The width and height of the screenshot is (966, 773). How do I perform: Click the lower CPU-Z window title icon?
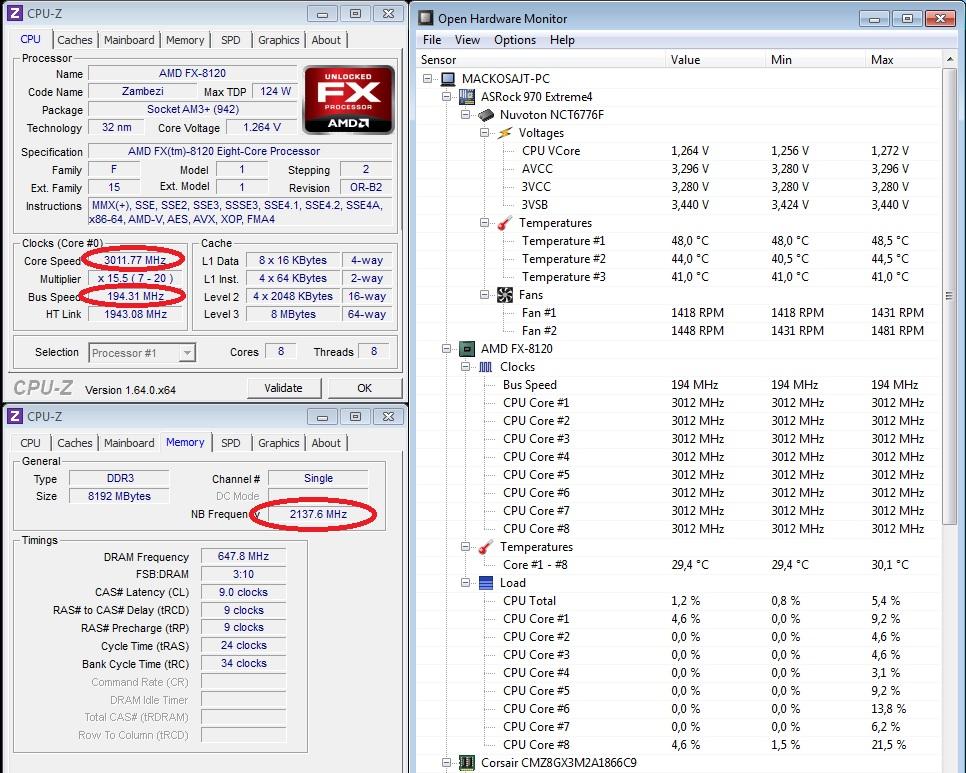[x=15, y=416]
